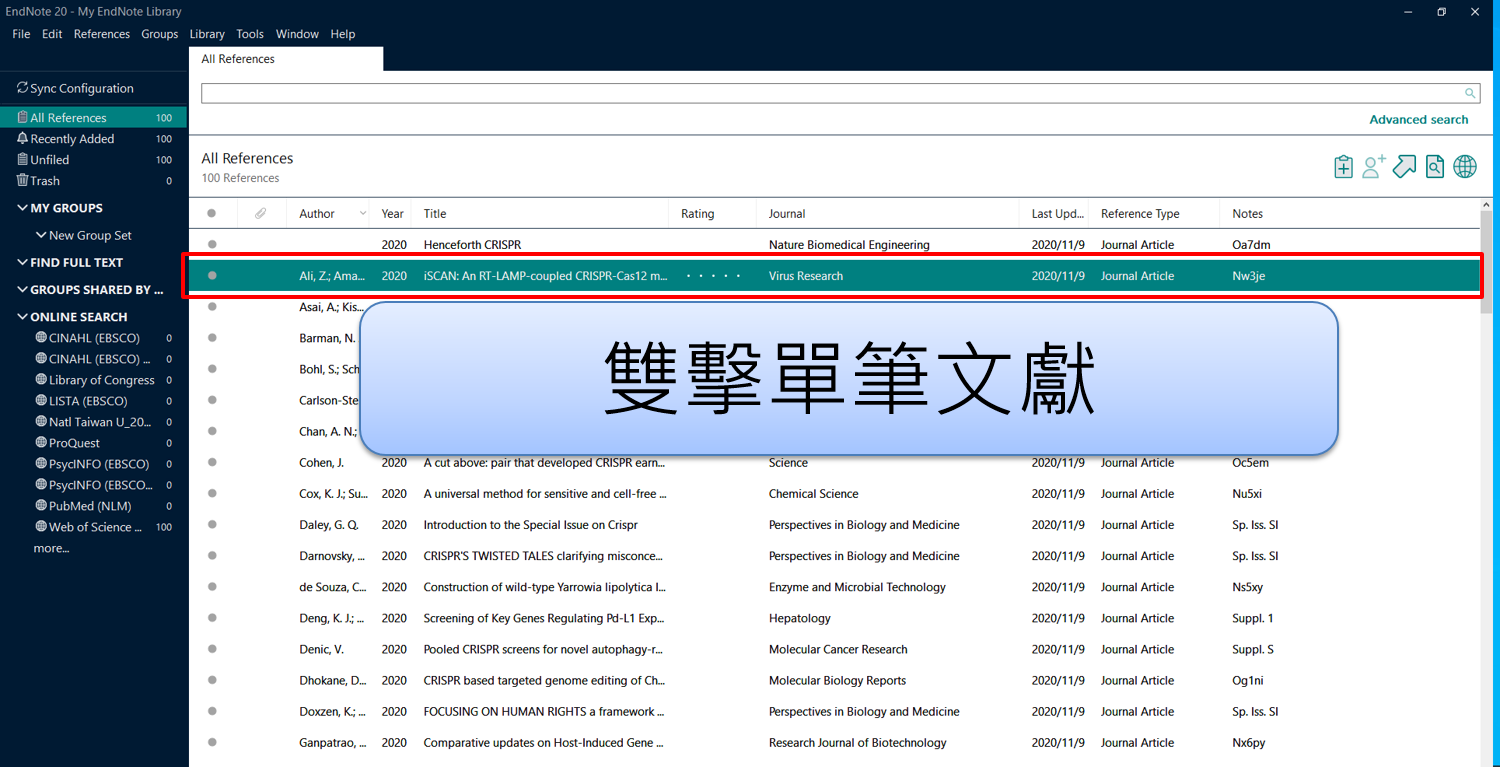Click the globe Online Search toolbar icon

[1465, 167]
